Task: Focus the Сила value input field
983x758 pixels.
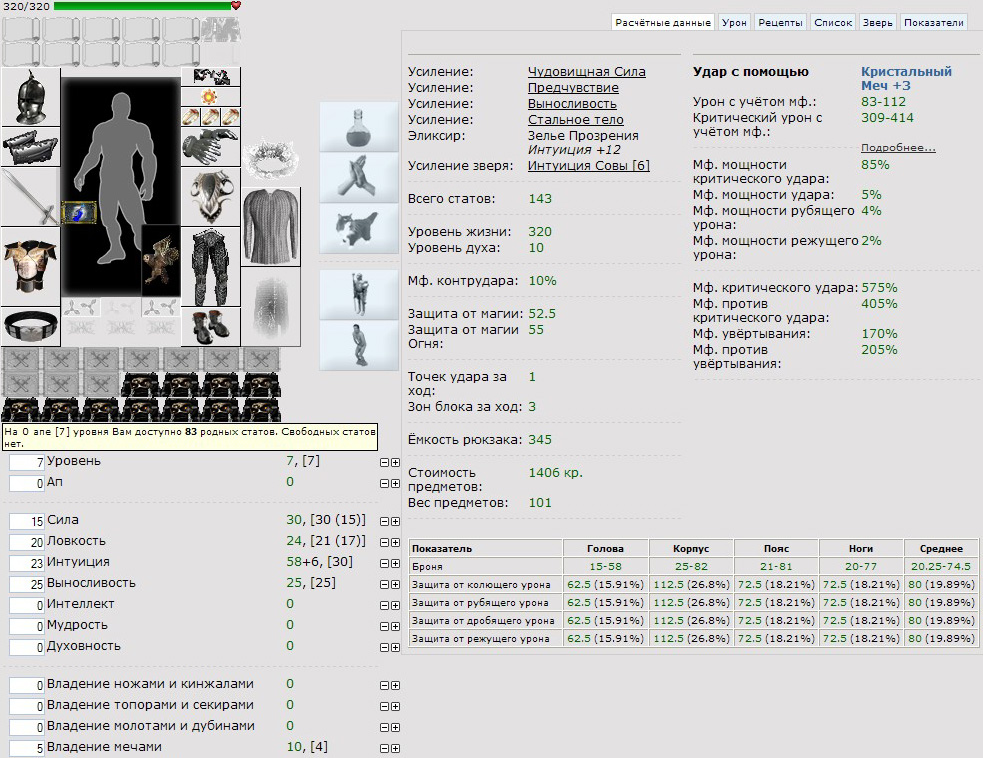Action: (x=27, y=522)
